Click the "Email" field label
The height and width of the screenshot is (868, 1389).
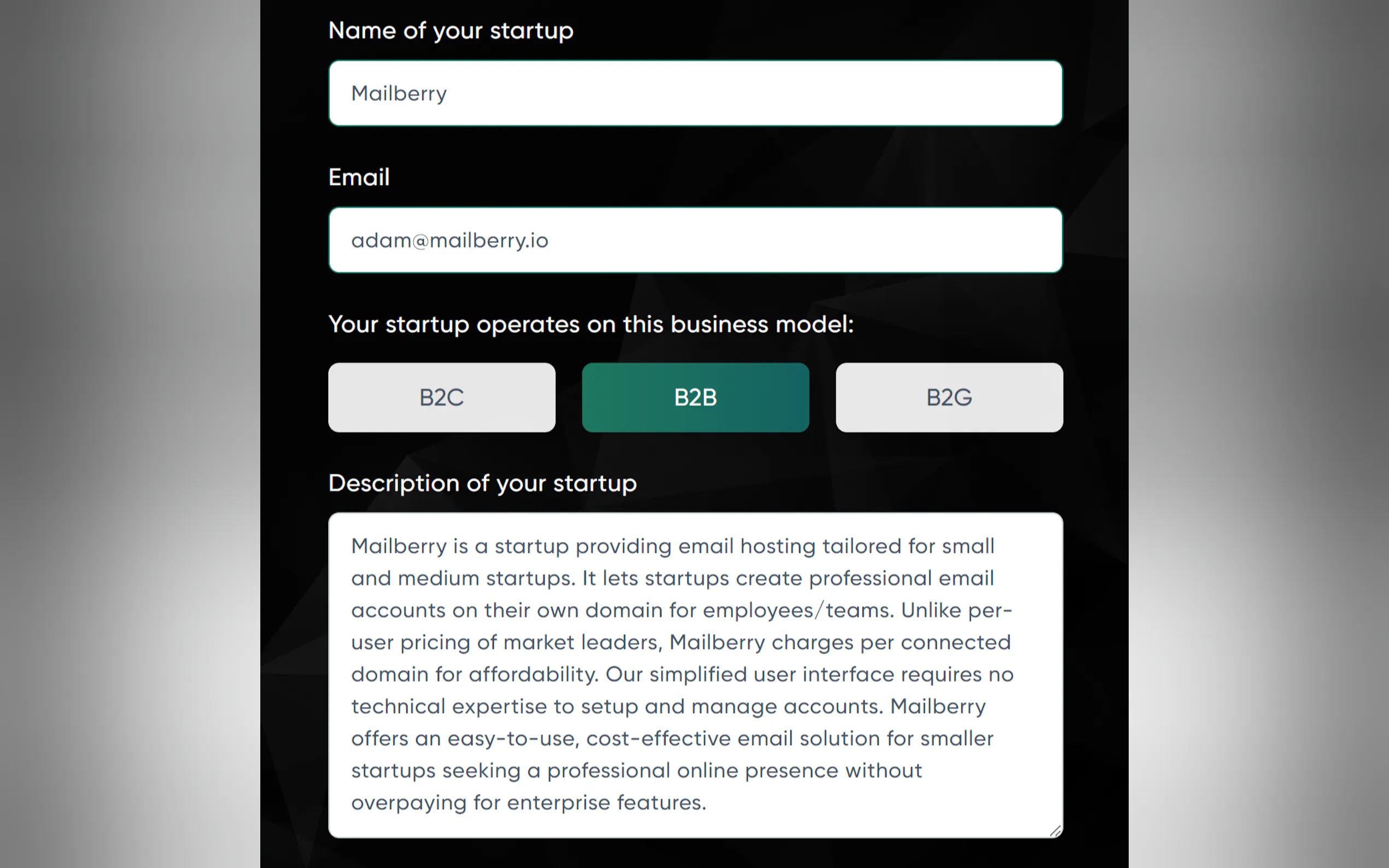coord(359,178)
